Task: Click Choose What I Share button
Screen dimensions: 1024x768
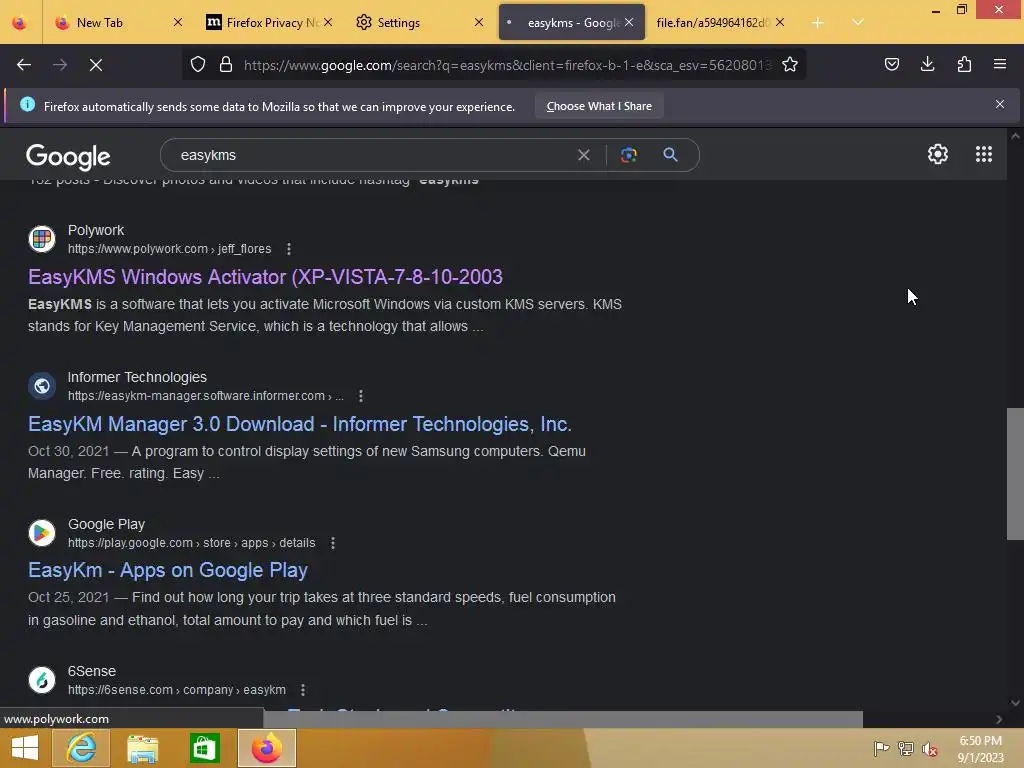Action: [x=599, y=106]
